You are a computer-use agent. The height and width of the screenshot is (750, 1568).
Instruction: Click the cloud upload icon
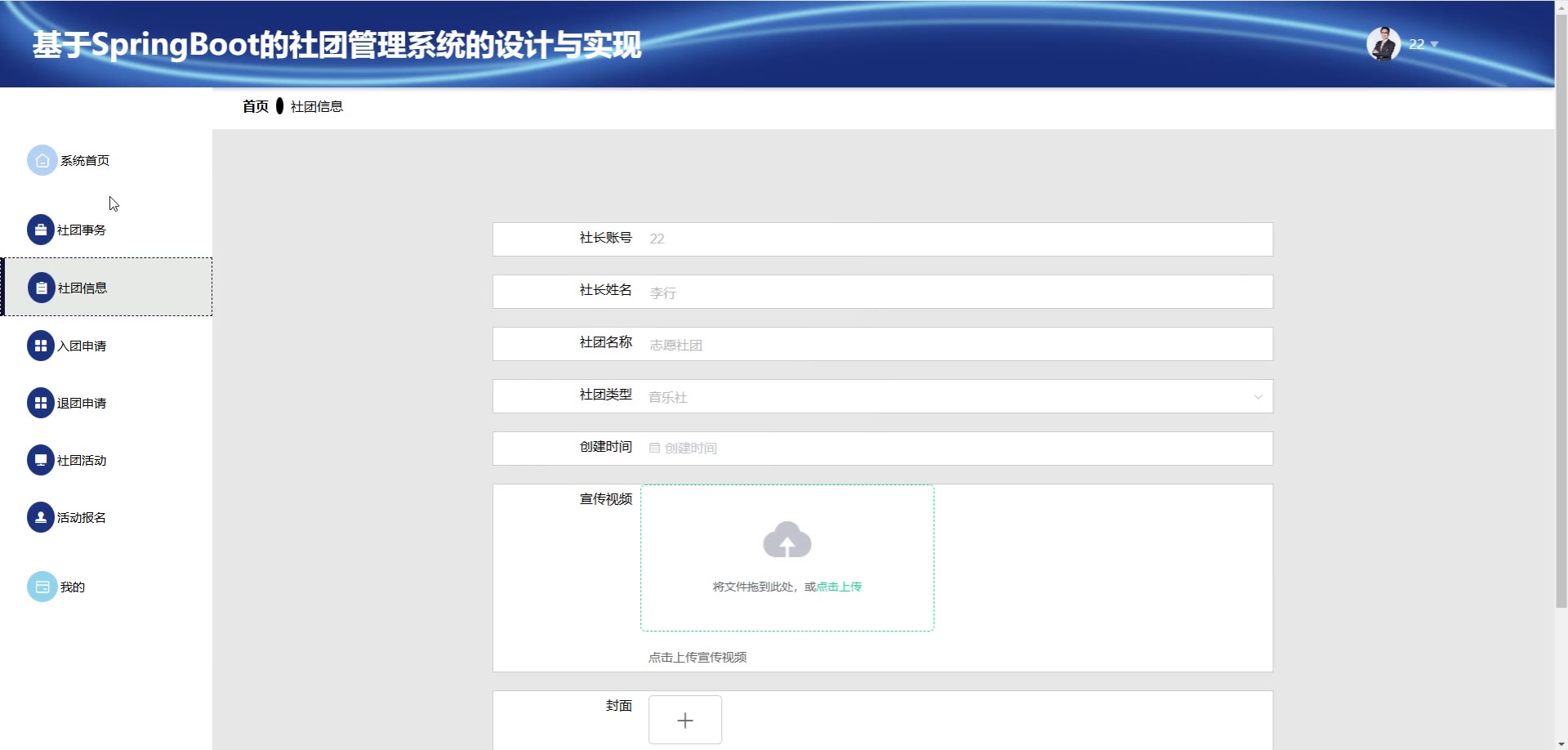787,540
